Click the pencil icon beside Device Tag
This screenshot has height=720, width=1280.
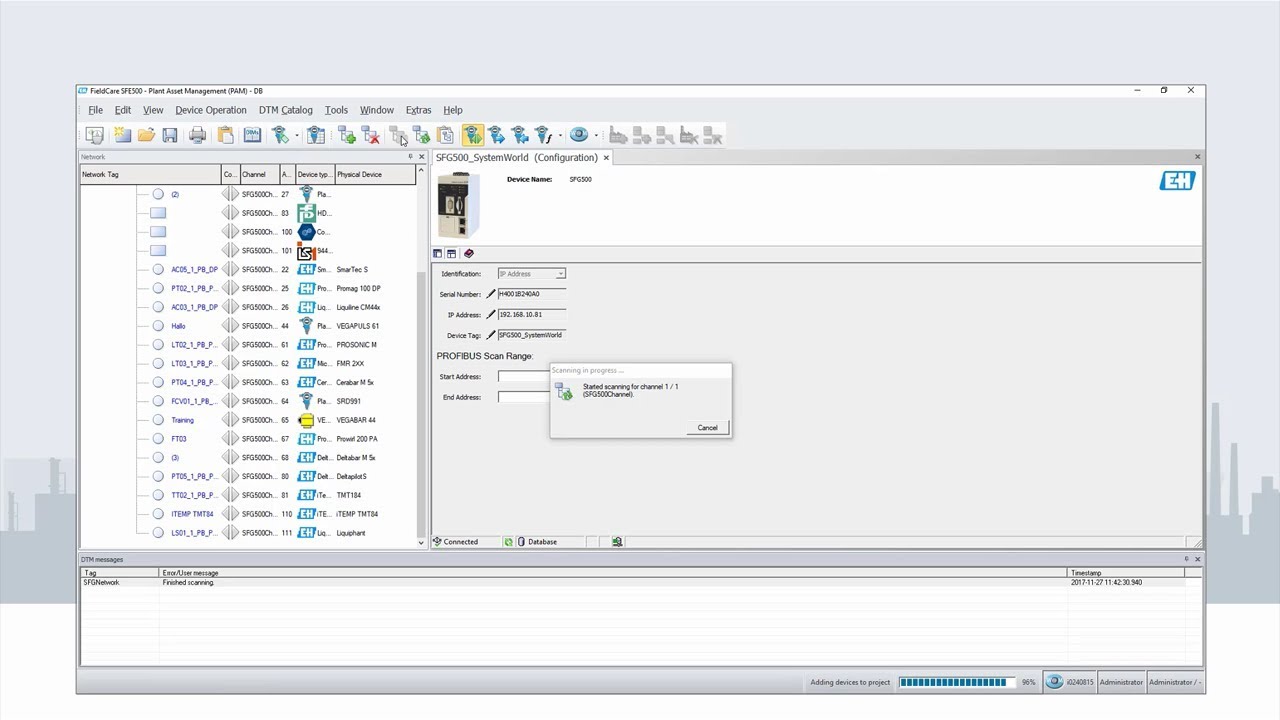[490, 335]
